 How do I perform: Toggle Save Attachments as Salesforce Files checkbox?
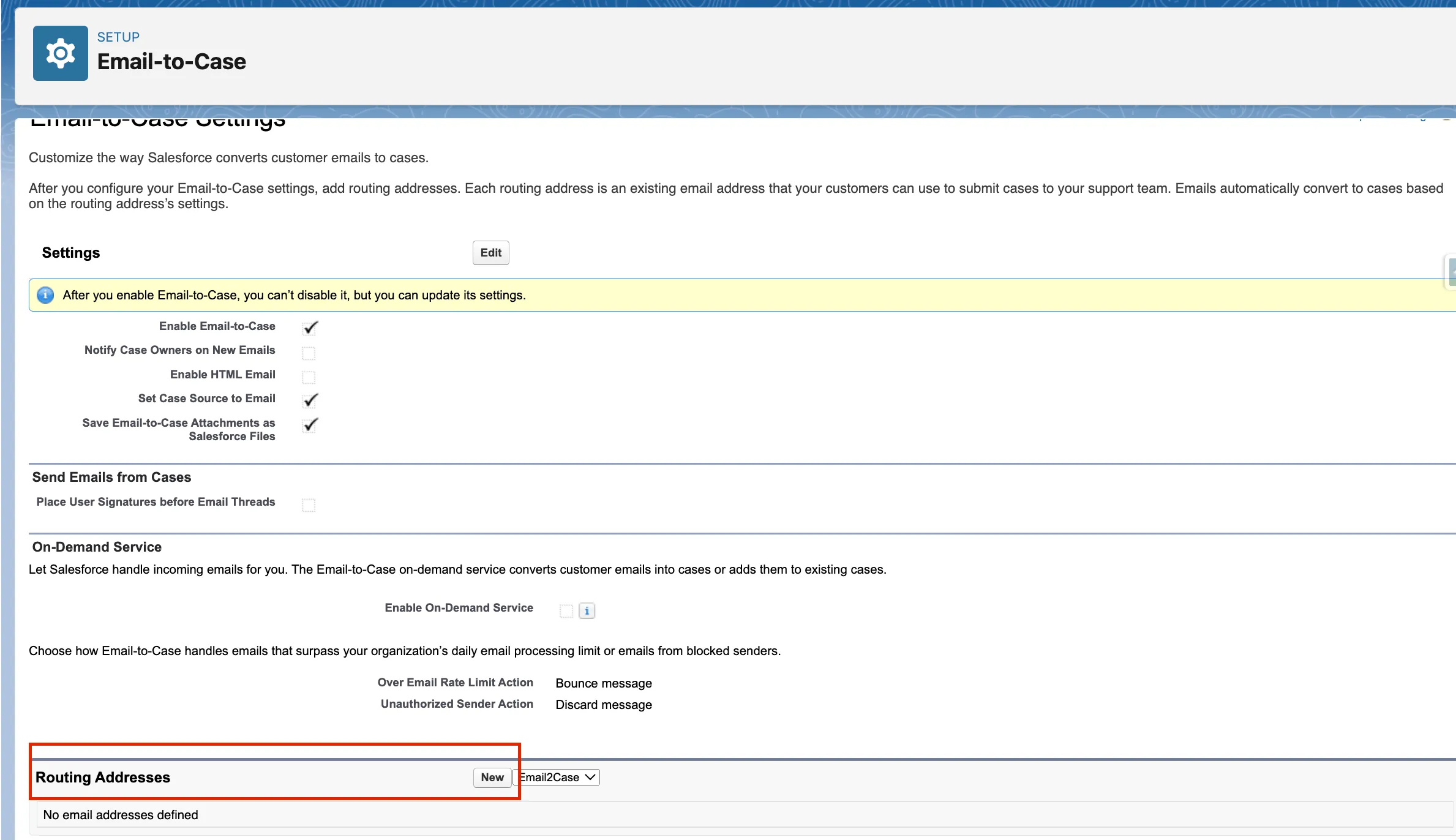click(x=310, y=424)
